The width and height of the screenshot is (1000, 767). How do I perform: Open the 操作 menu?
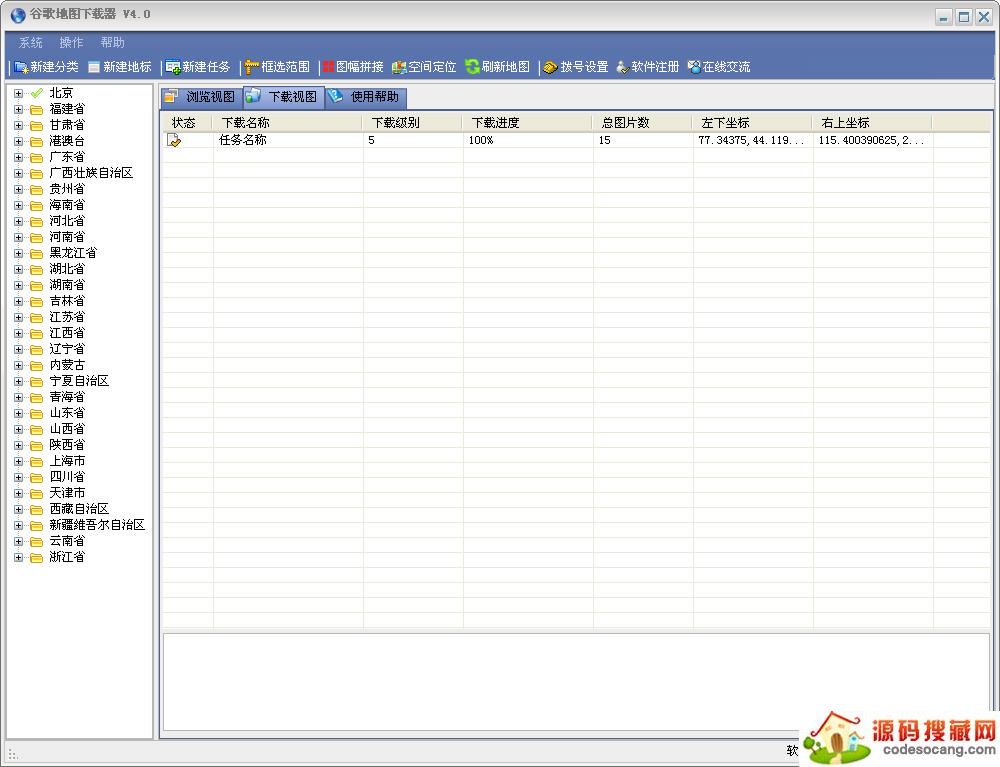pyautogui.click(x=71, y=43)
